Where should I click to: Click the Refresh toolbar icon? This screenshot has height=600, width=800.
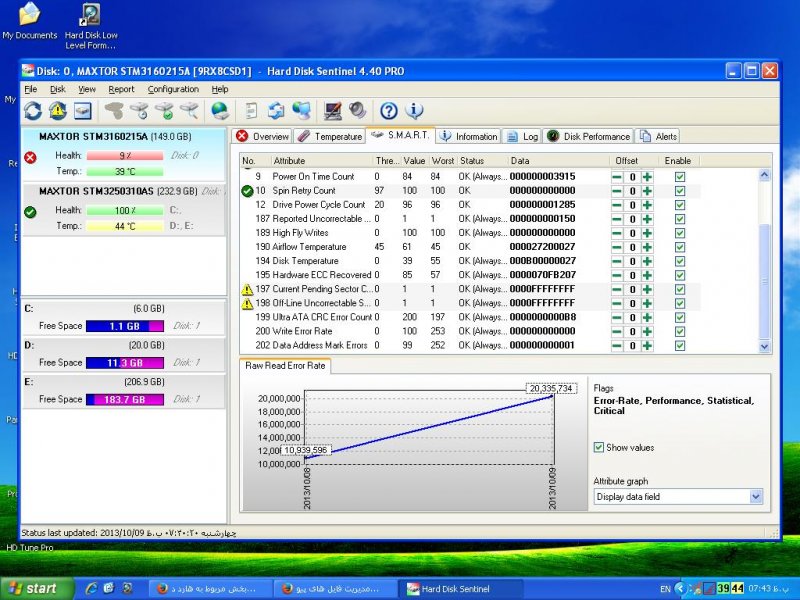[x=33, y=111]
